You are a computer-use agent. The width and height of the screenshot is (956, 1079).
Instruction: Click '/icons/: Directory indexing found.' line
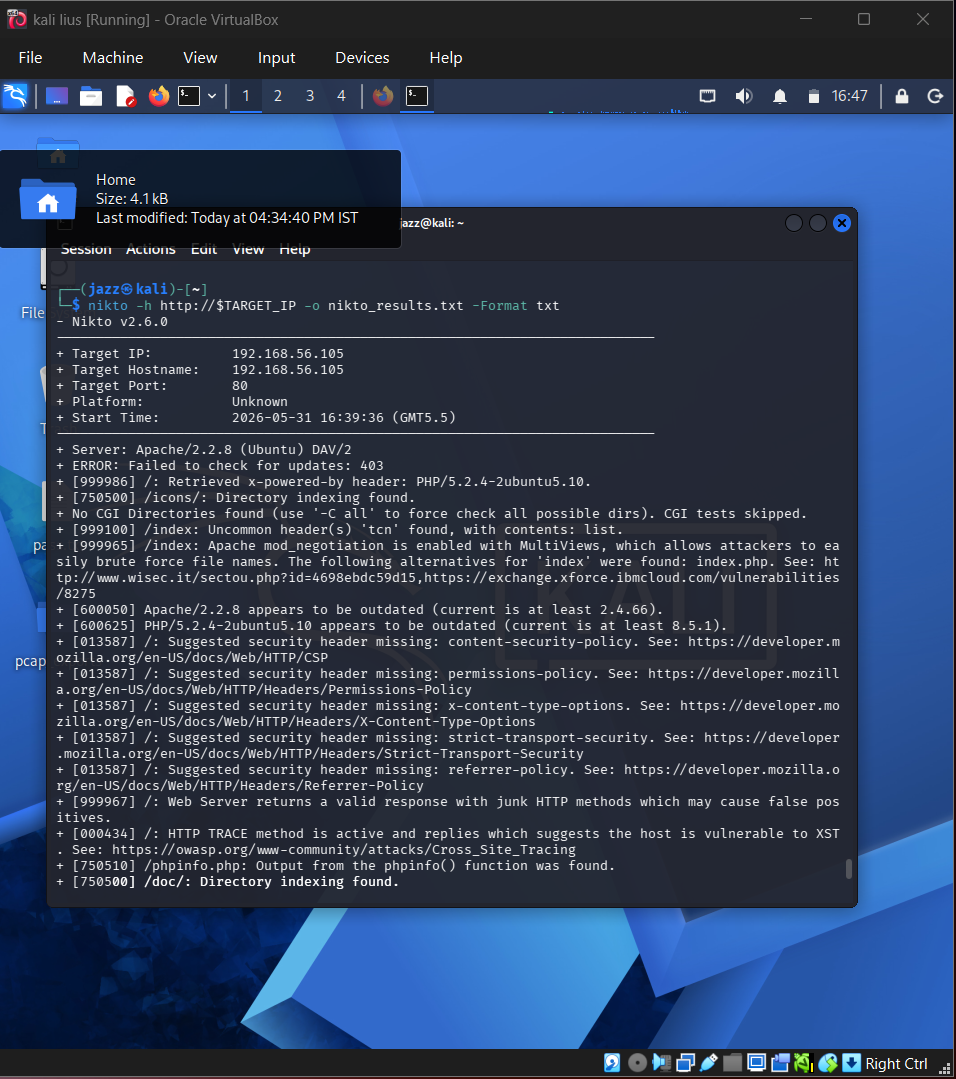coord(236,498)
